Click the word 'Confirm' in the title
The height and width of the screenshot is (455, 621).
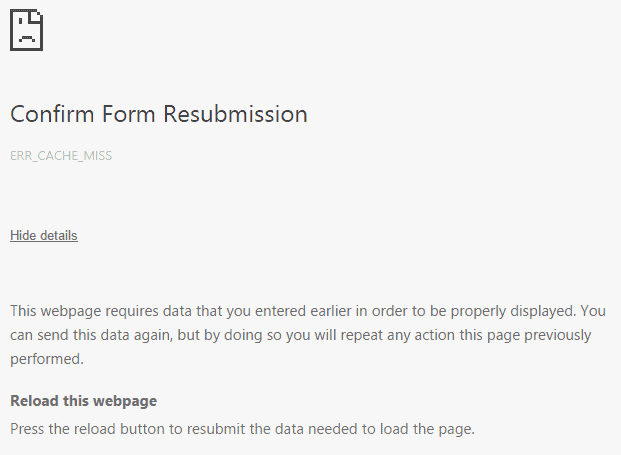click(52, 114)
